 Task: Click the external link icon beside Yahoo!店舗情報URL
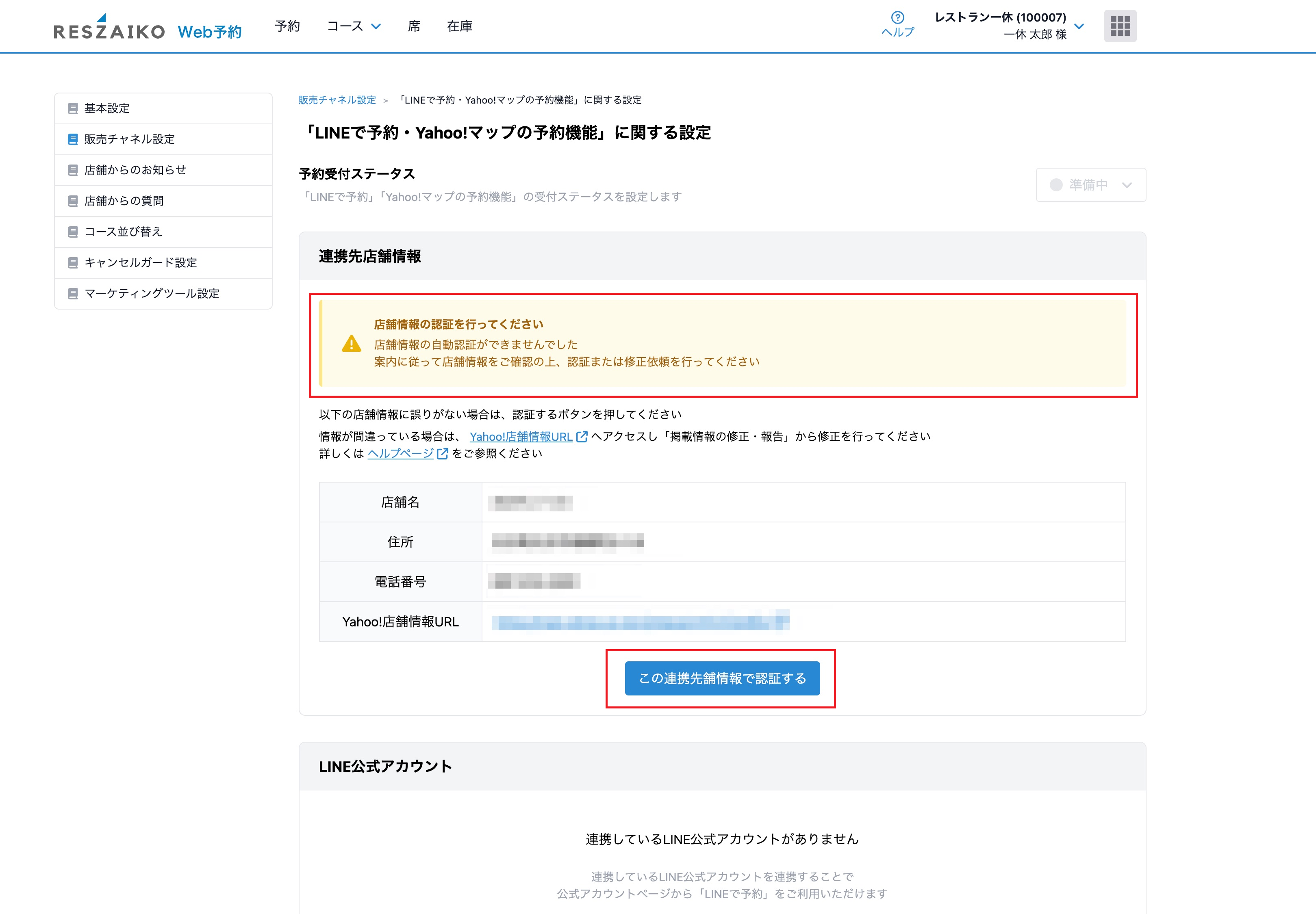(582, 436)
